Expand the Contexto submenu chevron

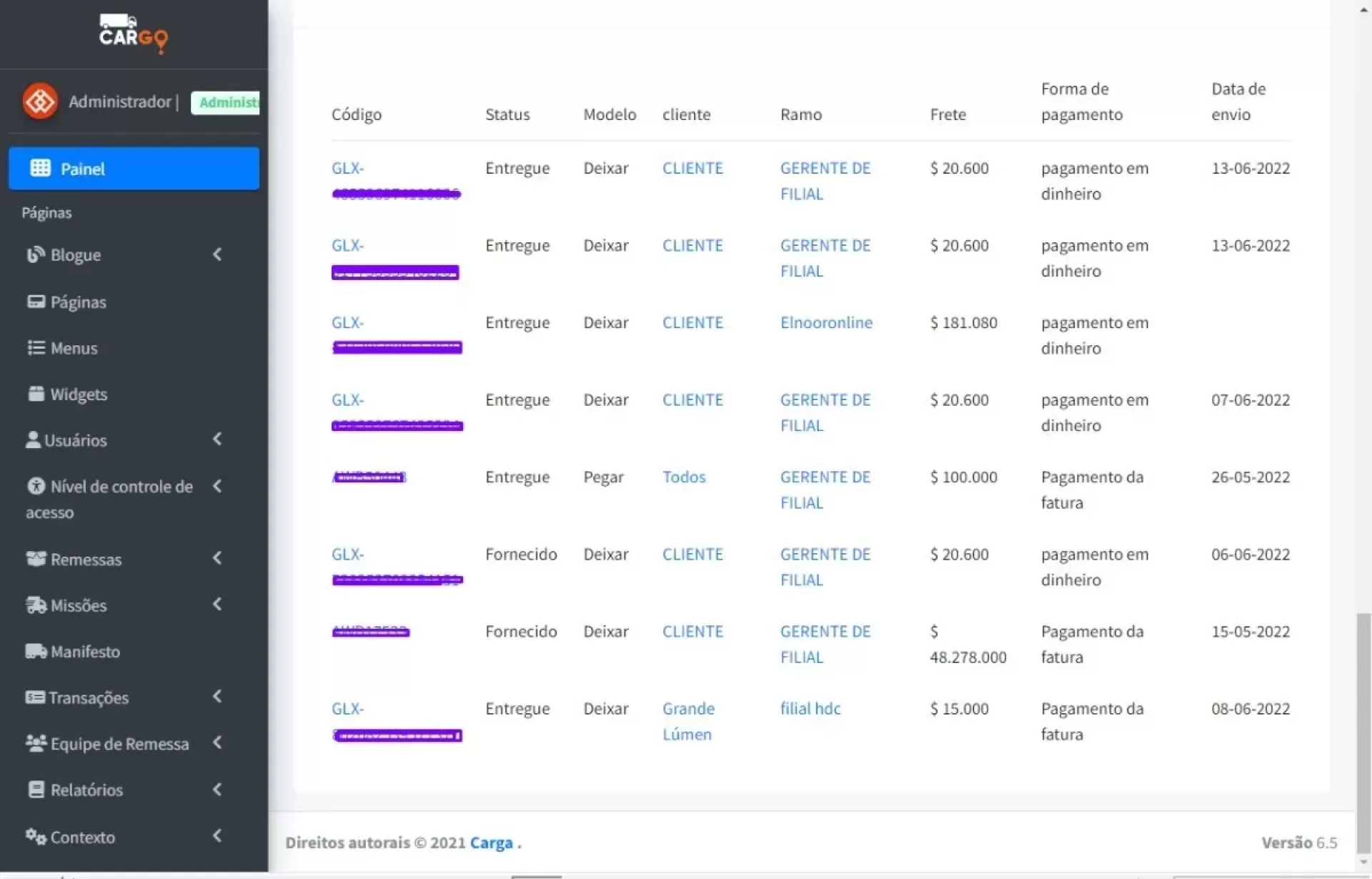[217, 835]
